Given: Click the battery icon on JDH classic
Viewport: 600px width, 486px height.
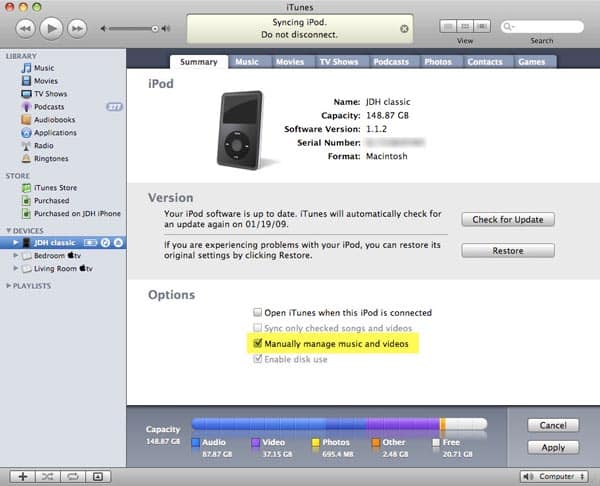Looking at the screenshot, I should (91, 243).
